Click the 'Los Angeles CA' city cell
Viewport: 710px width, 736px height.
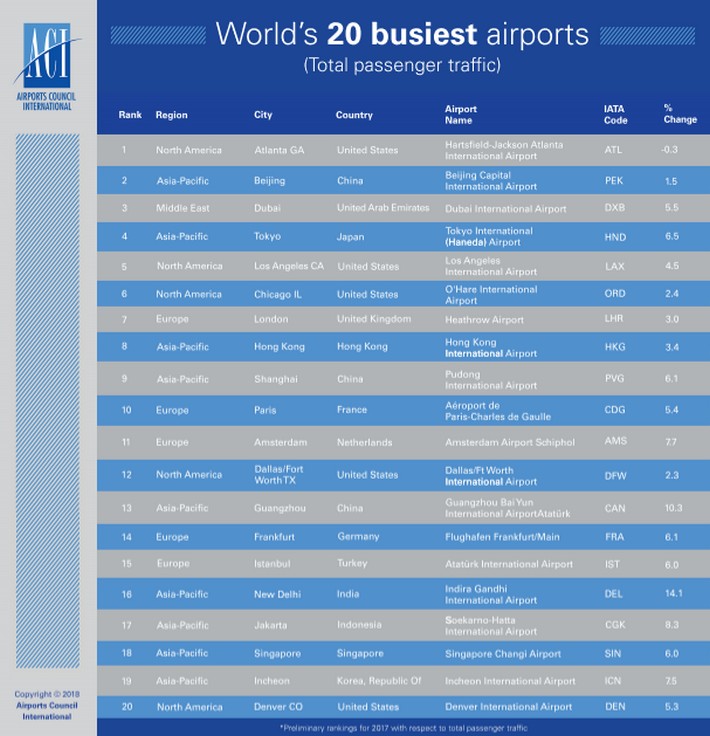(289, 266)
